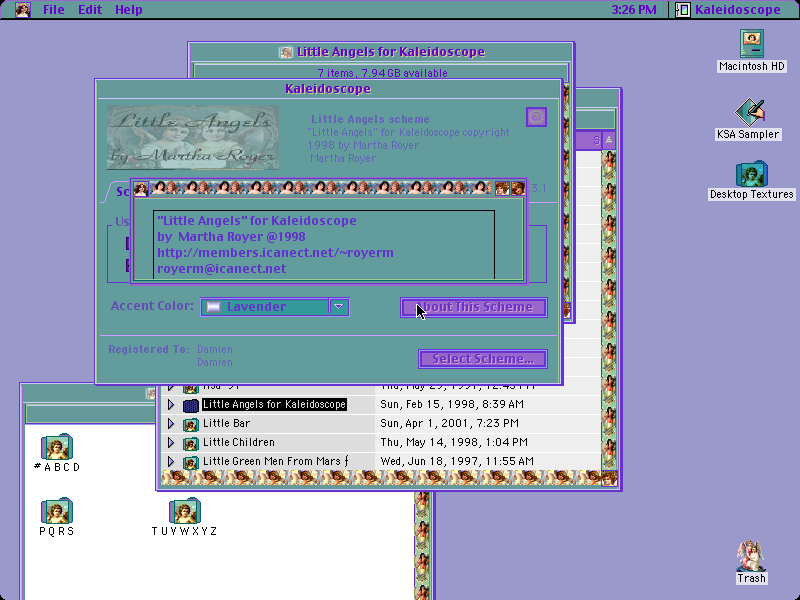Click the list window angel vertical scrollbar
800x600 pixels.
click(609, 310)
